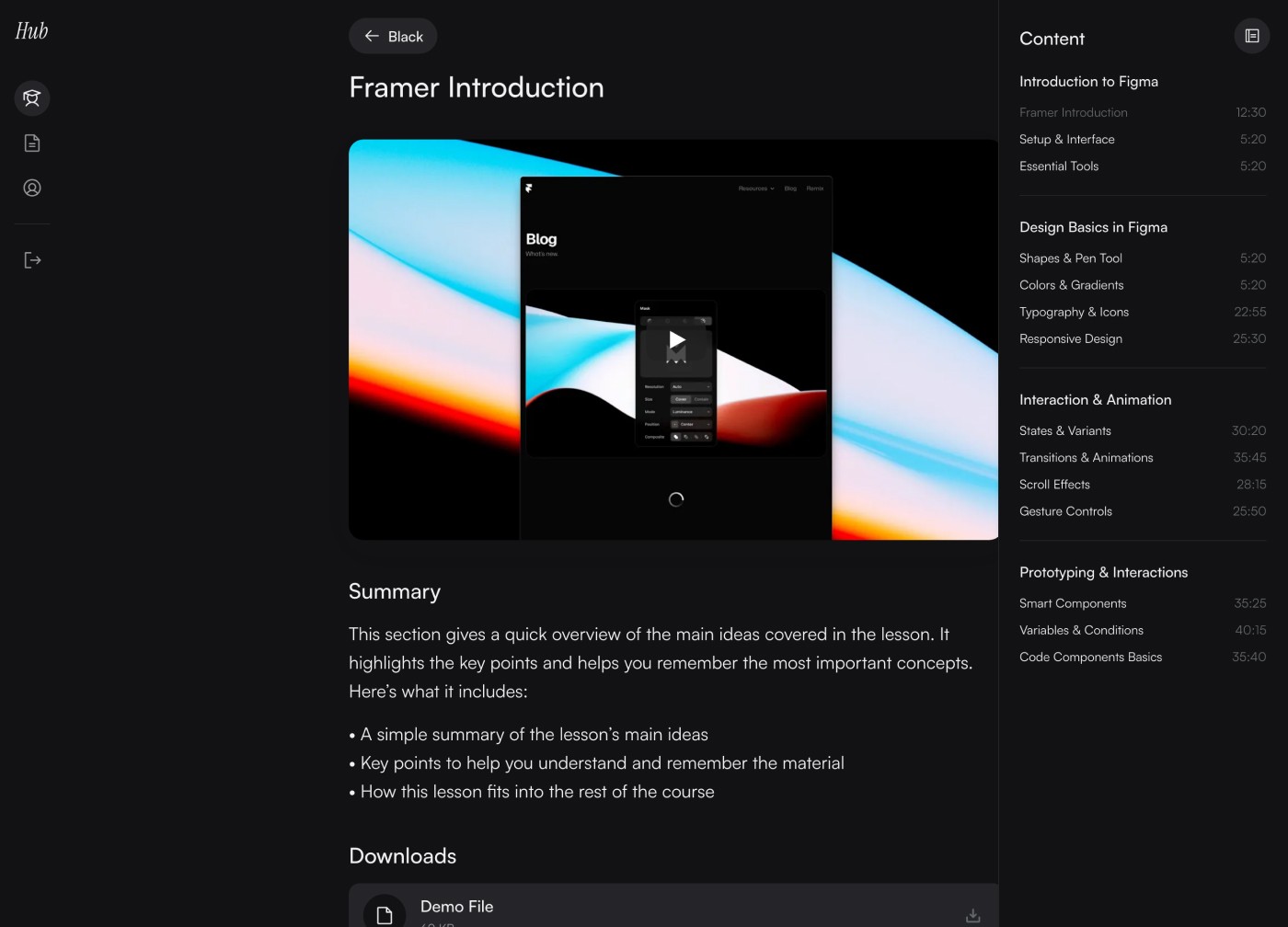Image resolution: width=1288 pixels, height=927 pixels.
Task: Open the Setup & Interface lesson
Action: [x=1143, y=139]
